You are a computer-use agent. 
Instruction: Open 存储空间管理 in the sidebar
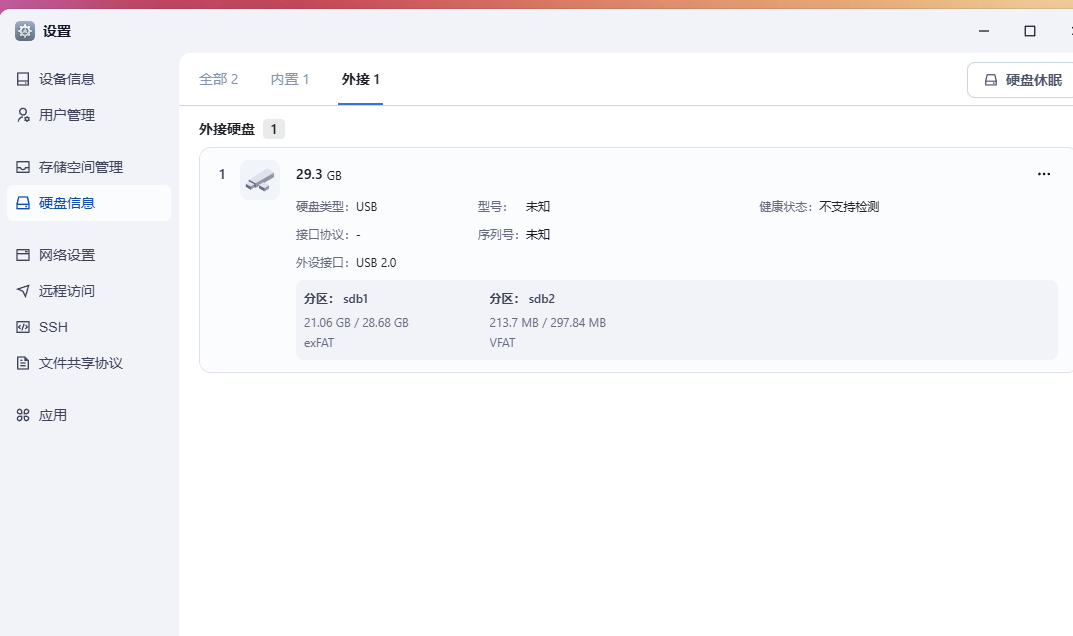click(x=81, y=167)
